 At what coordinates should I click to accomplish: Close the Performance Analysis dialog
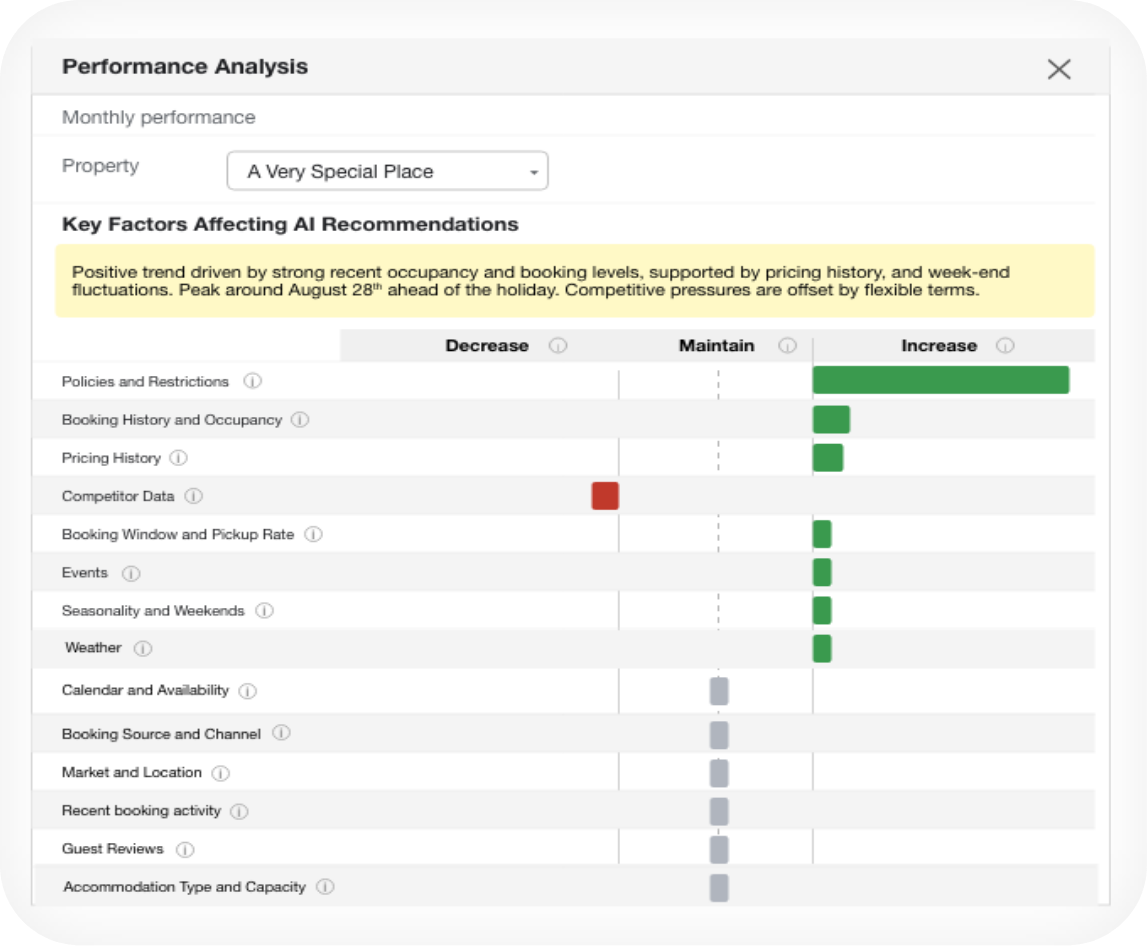[1058, 70]
